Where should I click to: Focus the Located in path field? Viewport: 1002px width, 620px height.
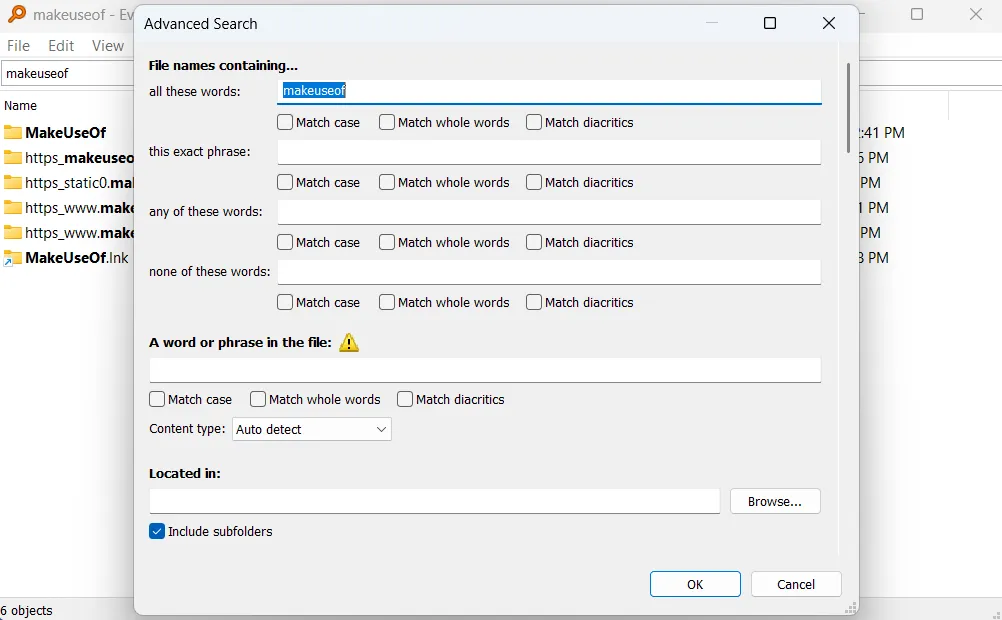434,502
